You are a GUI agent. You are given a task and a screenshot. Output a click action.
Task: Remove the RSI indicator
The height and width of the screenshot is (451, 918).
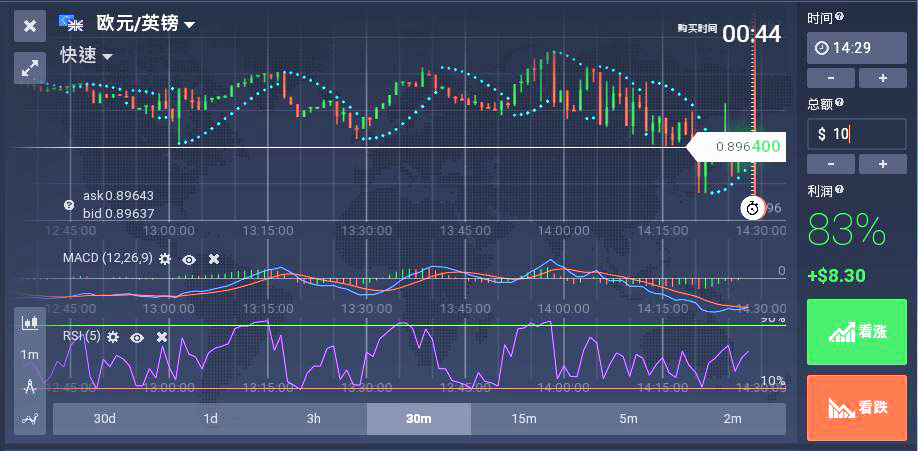tap(162, 337)
